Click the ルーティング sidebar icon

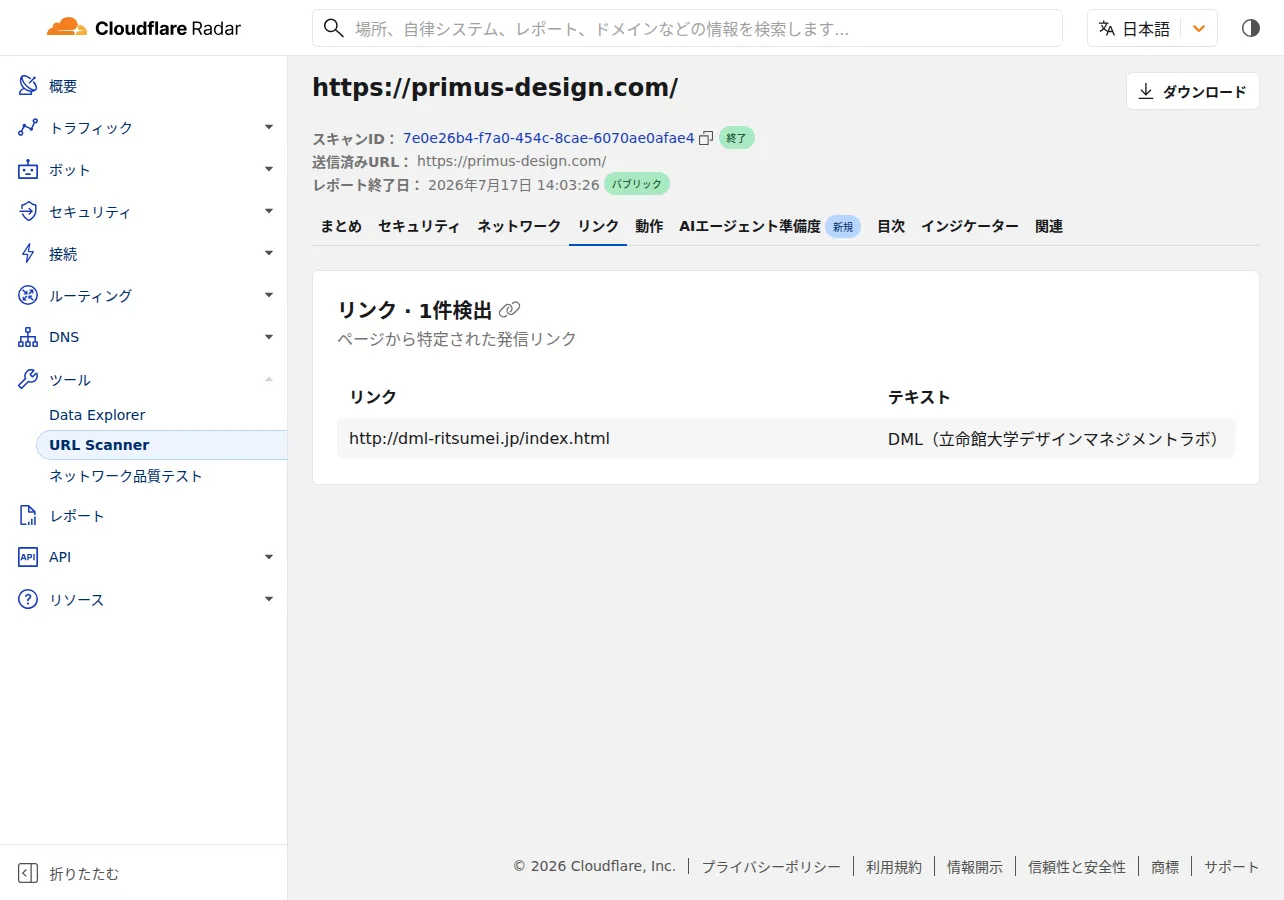[28, 296]
